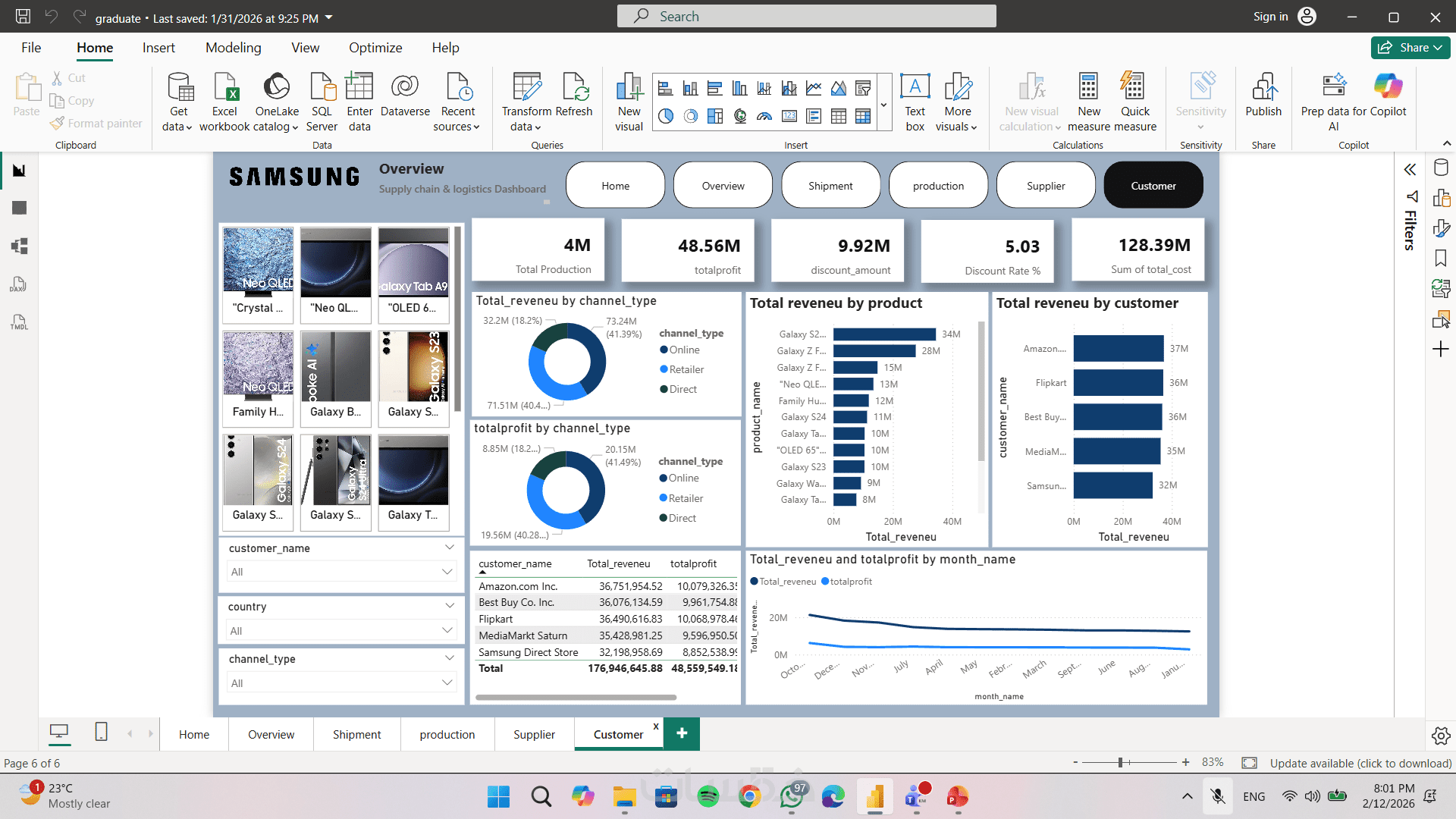Select the donut chart visual in gallery

[690, 116]
